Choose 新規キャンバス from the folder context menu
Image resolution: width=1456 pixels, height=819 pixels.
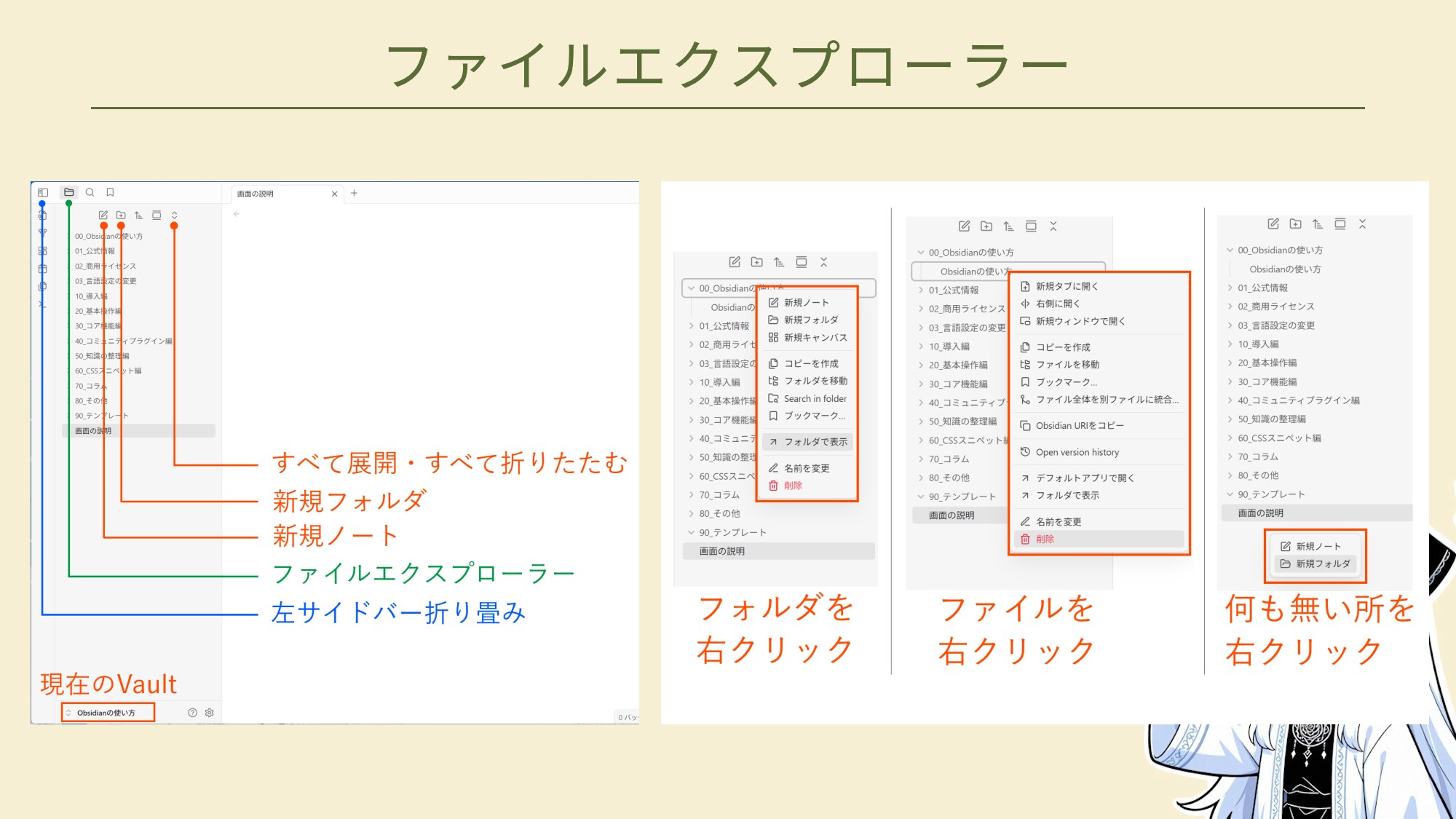[x=815, y=338]
